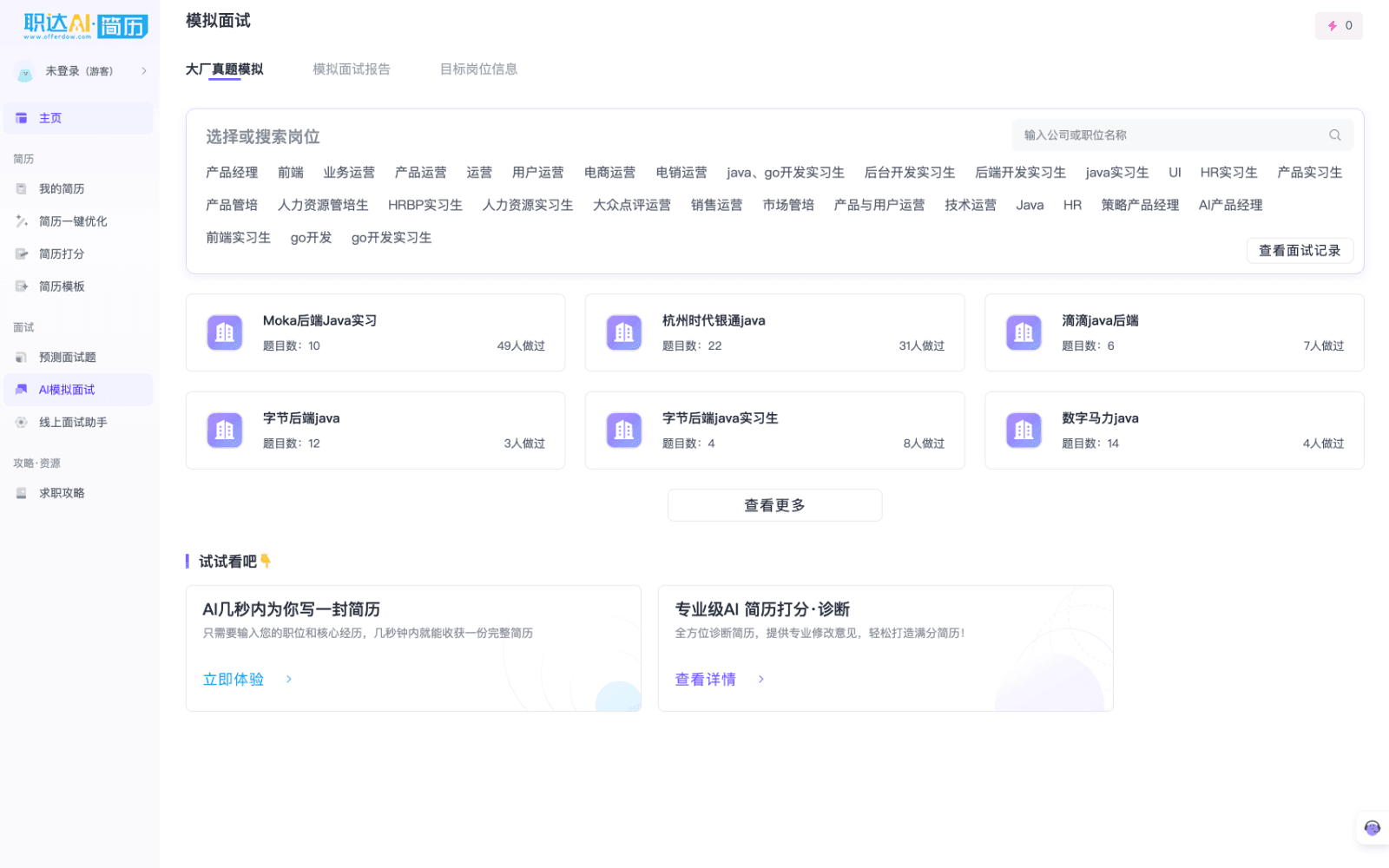Click the 查看更多 button

(x=774, y=505)
